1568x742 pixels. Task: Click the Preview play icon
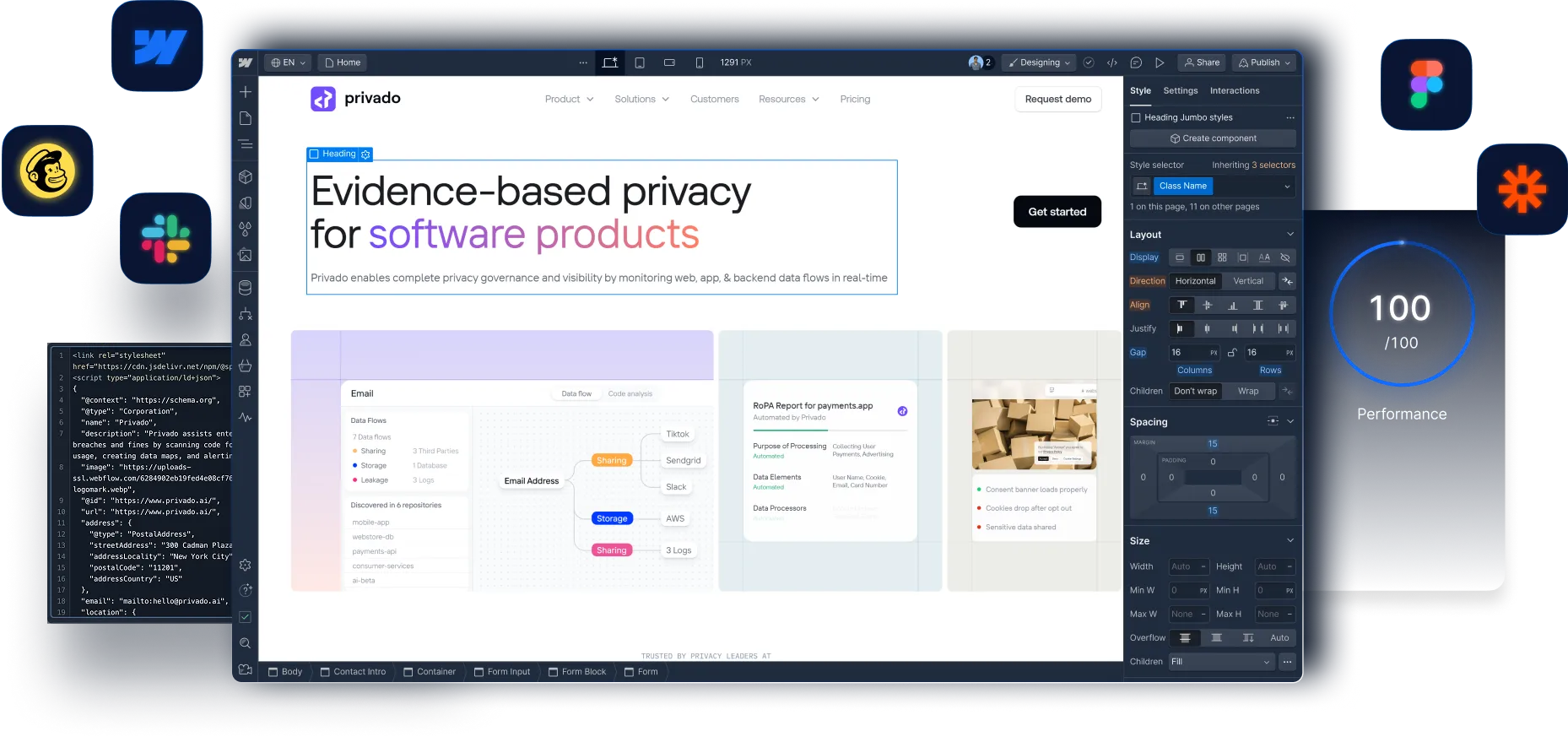coord(1160,62)
